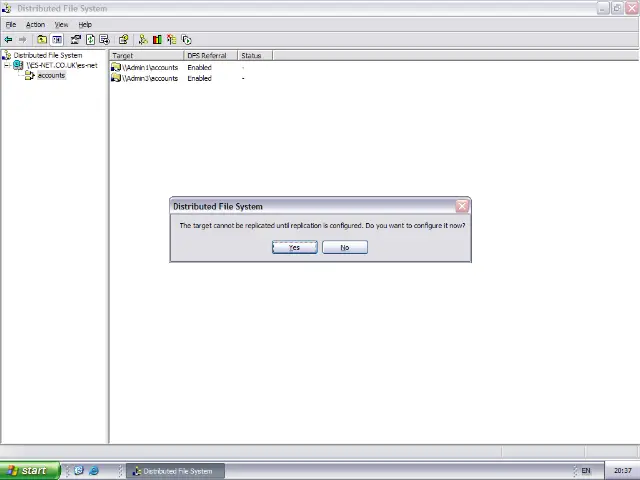This screenshot has height=480, width=640.
Task: Click the Status column header
Action: (255, 56)
